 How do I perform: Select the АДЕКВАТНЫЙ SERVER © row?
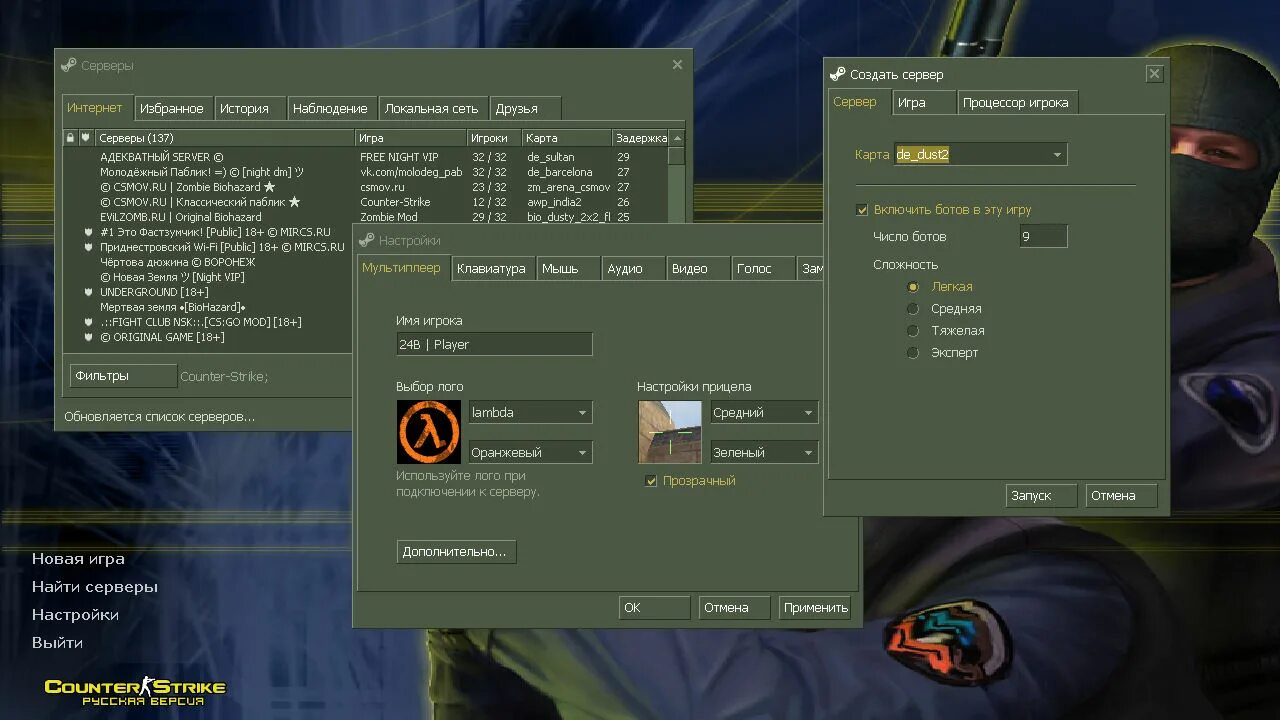(365, 157)
